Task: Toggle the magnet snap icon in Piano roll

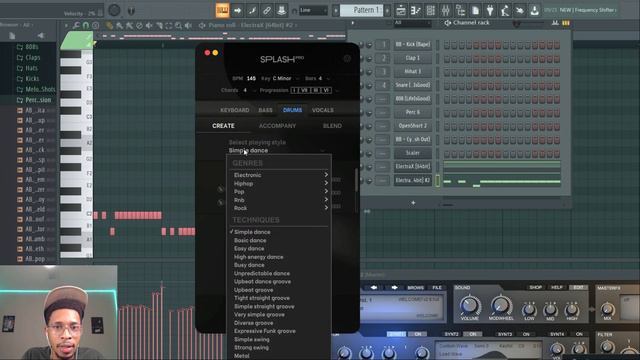Action: (86, 25)
